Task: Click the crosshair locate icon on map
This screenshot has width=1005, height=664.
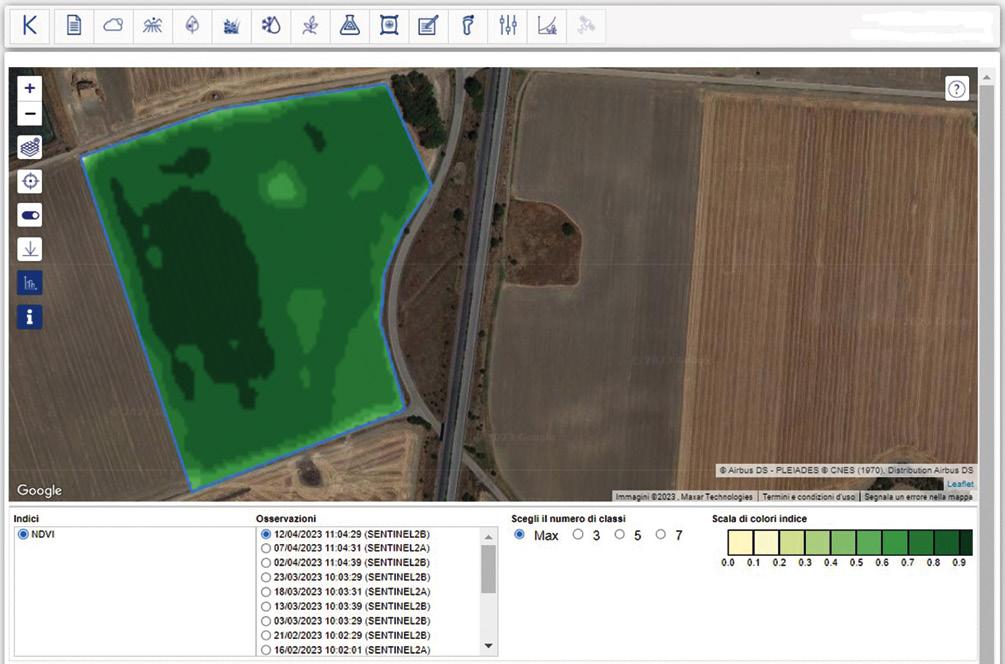Action: 30,181
